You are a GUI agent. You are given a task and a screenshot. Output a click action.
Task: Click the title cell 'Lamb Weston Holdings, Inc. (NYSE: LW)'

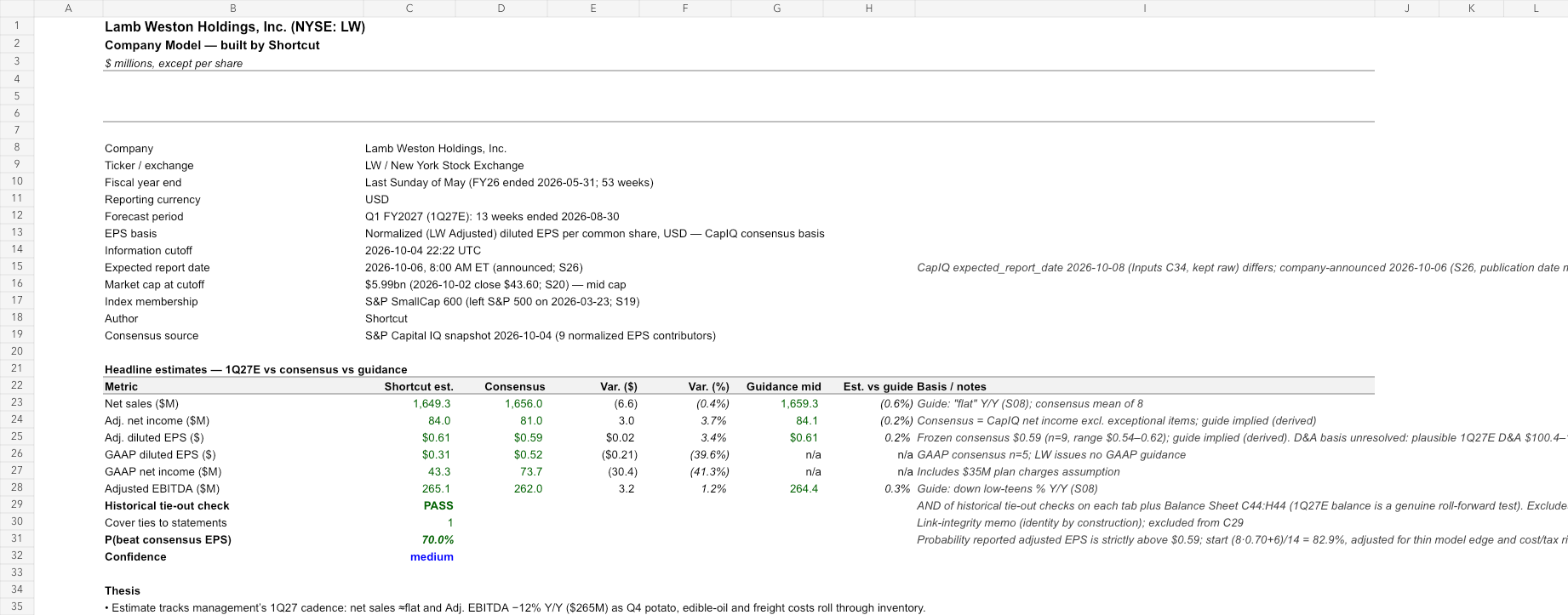pyautogui.click(x=235, y=27)
